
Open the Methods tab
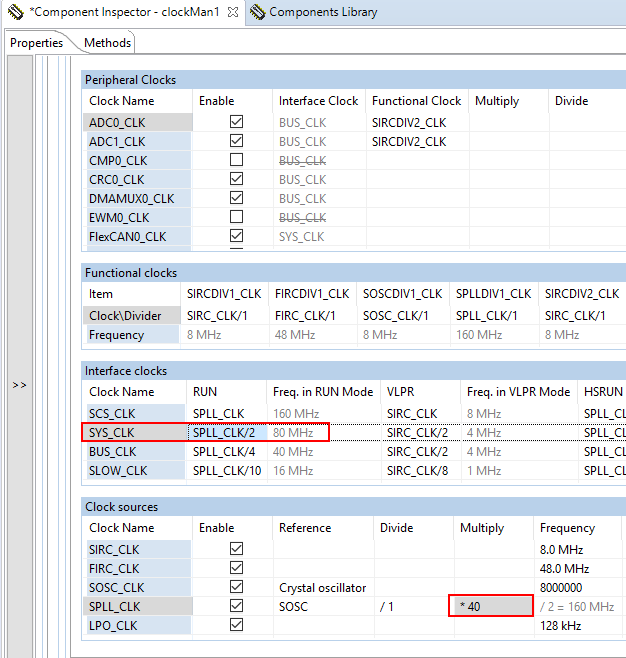click(107, 43)
